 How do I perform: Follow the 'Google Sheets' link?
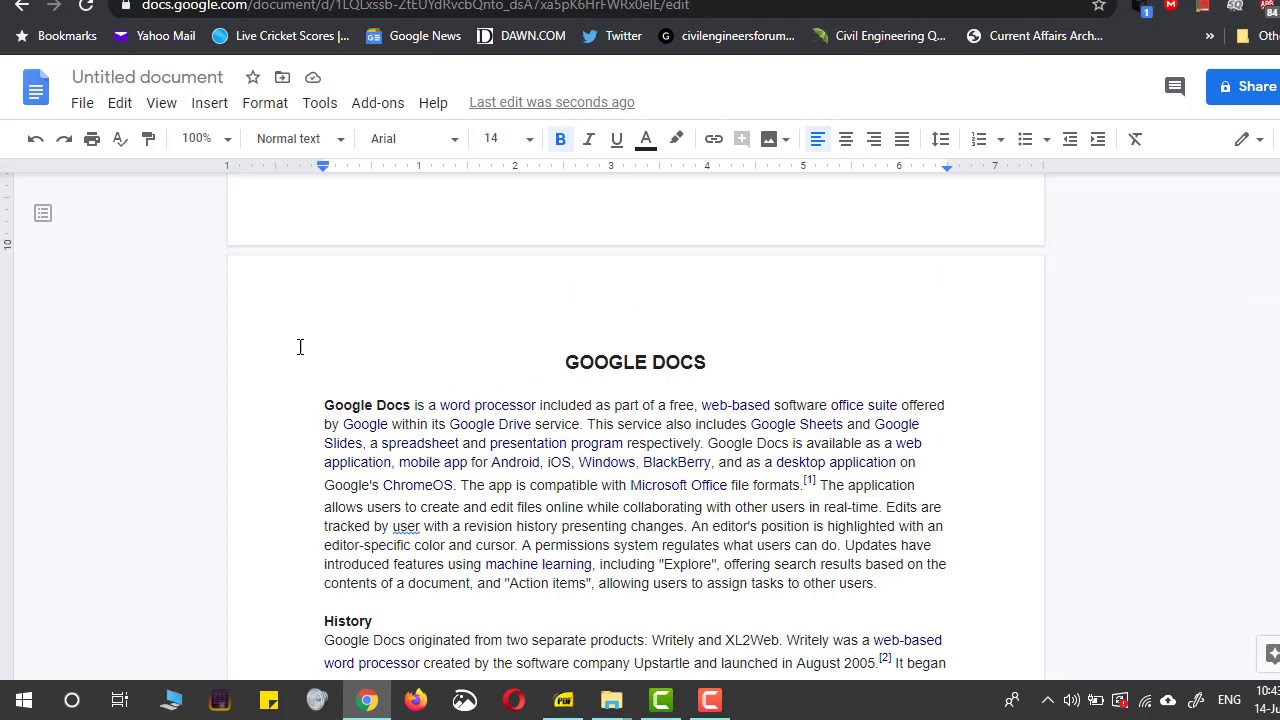[x=797, y=424]
